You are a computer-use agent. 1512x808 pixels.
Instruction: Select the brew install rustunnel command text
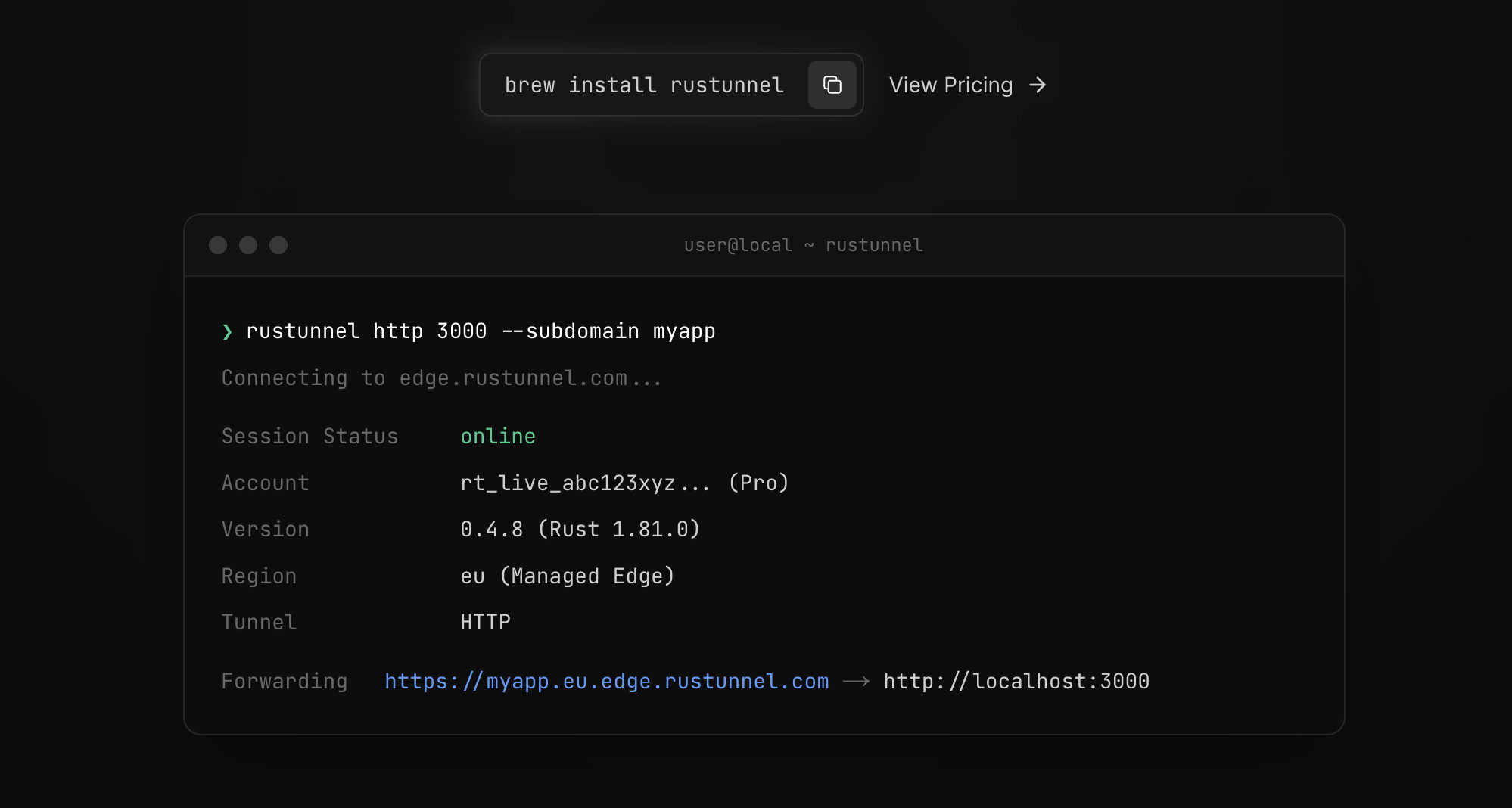(644, 85)
